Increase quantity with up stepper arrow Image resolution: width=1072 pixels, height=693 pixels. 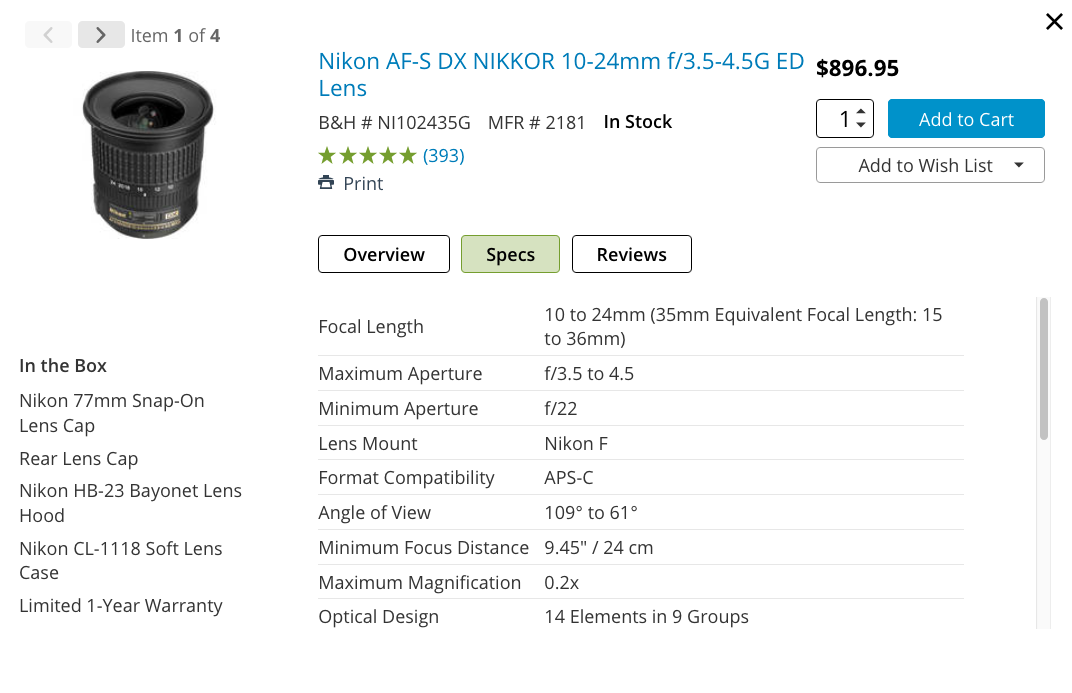(862, 111)
